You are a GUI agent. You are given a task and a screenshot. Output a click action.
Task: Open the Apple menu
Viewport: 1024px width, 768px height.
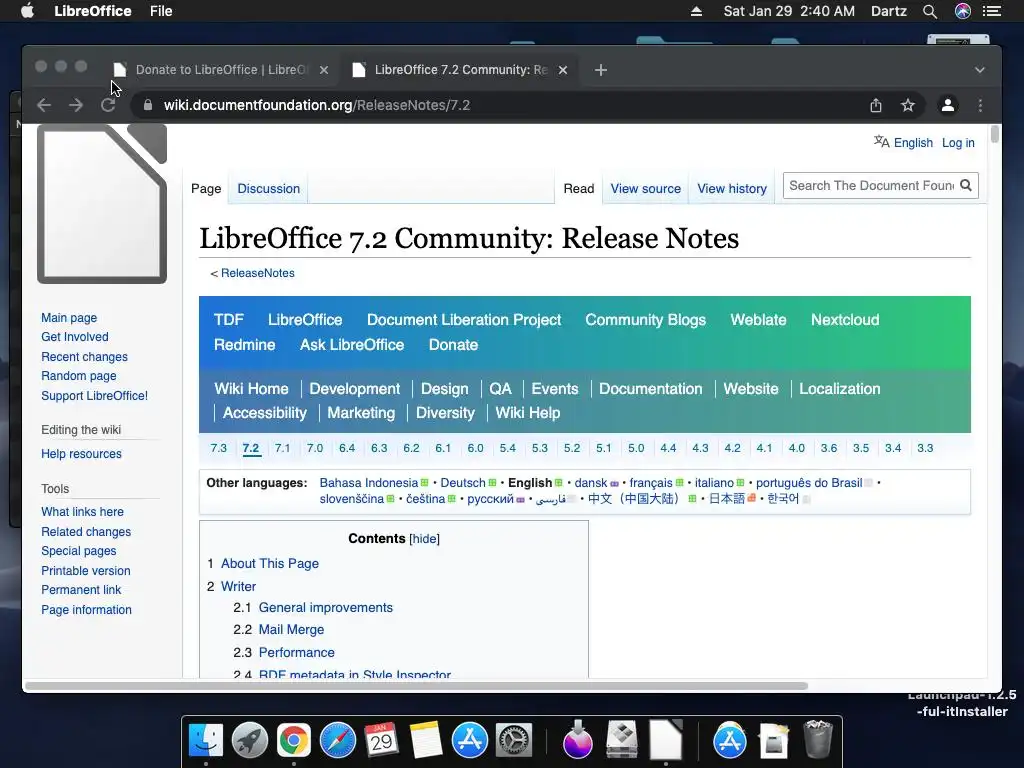pos(27,11)
